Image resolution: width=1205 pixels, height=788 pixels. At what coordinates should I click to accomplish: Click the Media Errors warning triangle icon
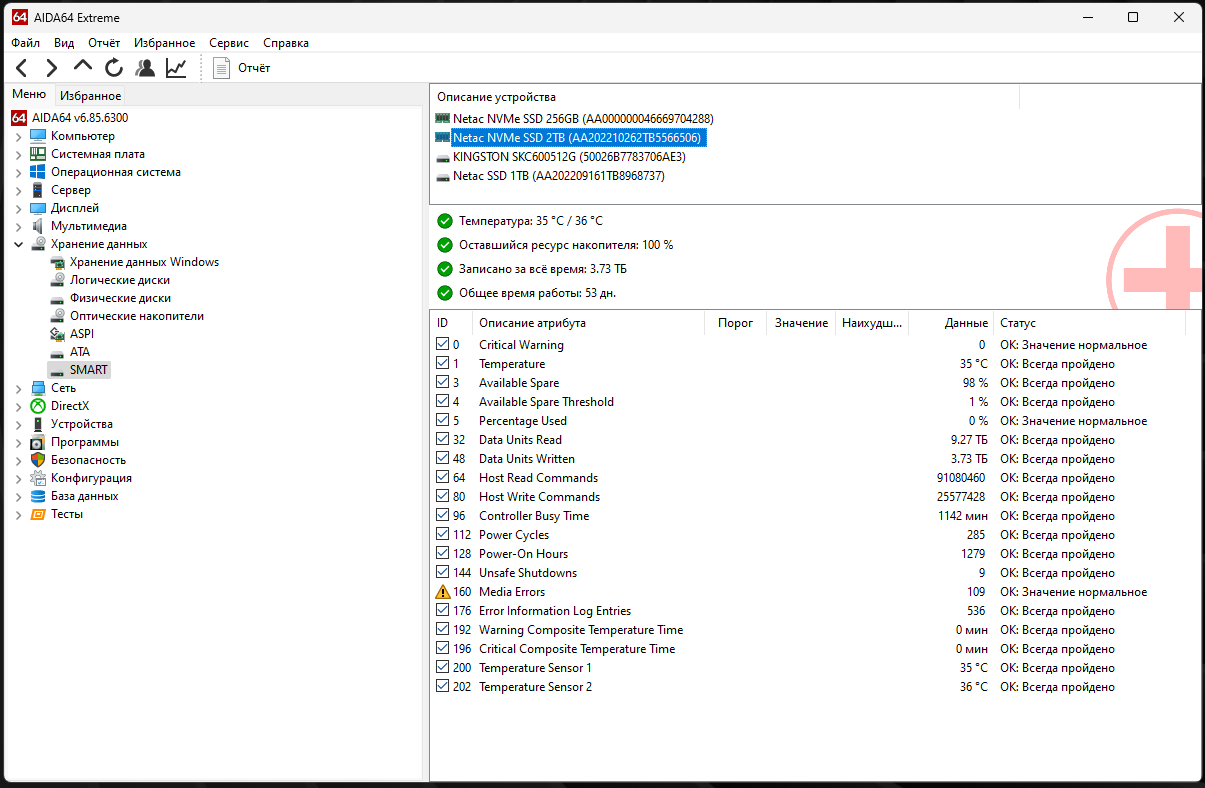point(443,592)
